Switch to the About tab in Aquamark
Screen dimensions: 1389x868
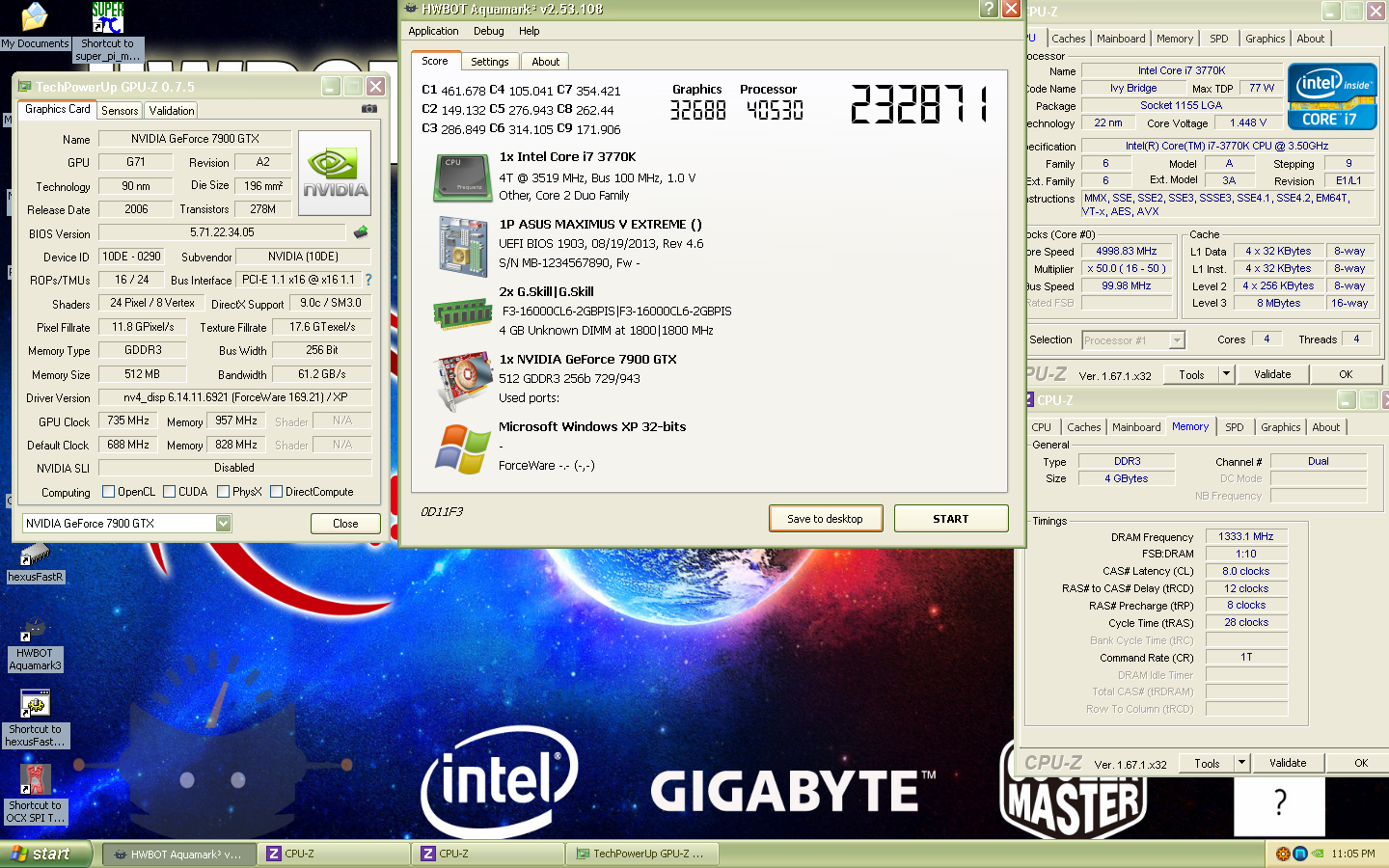545,62
